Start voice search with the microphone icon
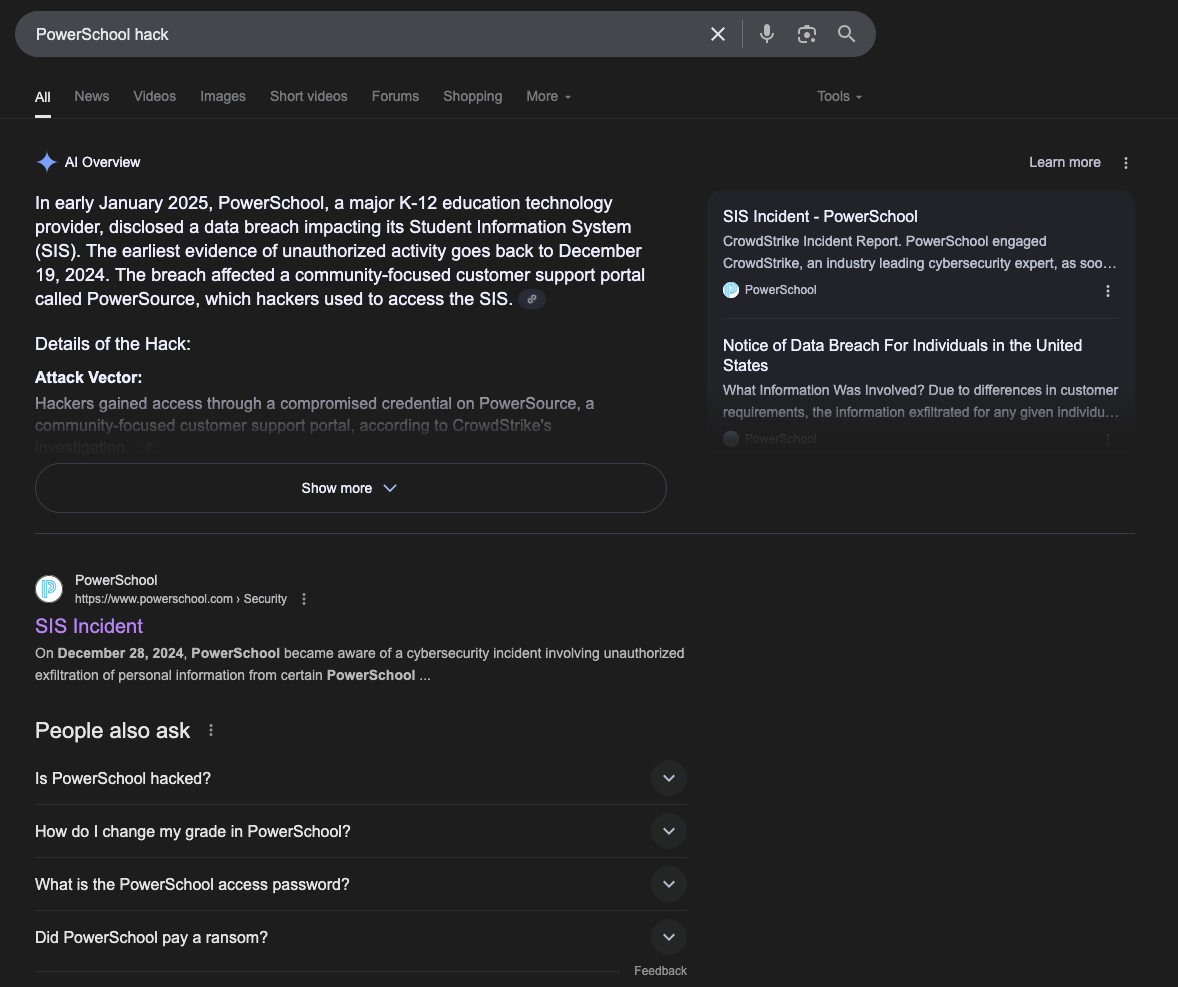 [x=766, y=35]
